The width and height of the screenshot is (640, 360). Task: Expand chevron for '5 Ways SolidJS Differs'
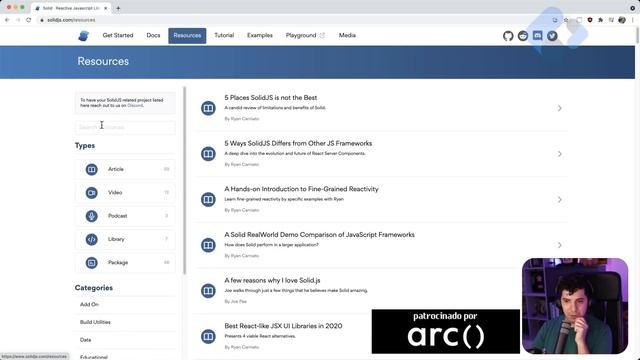(560, 154)
